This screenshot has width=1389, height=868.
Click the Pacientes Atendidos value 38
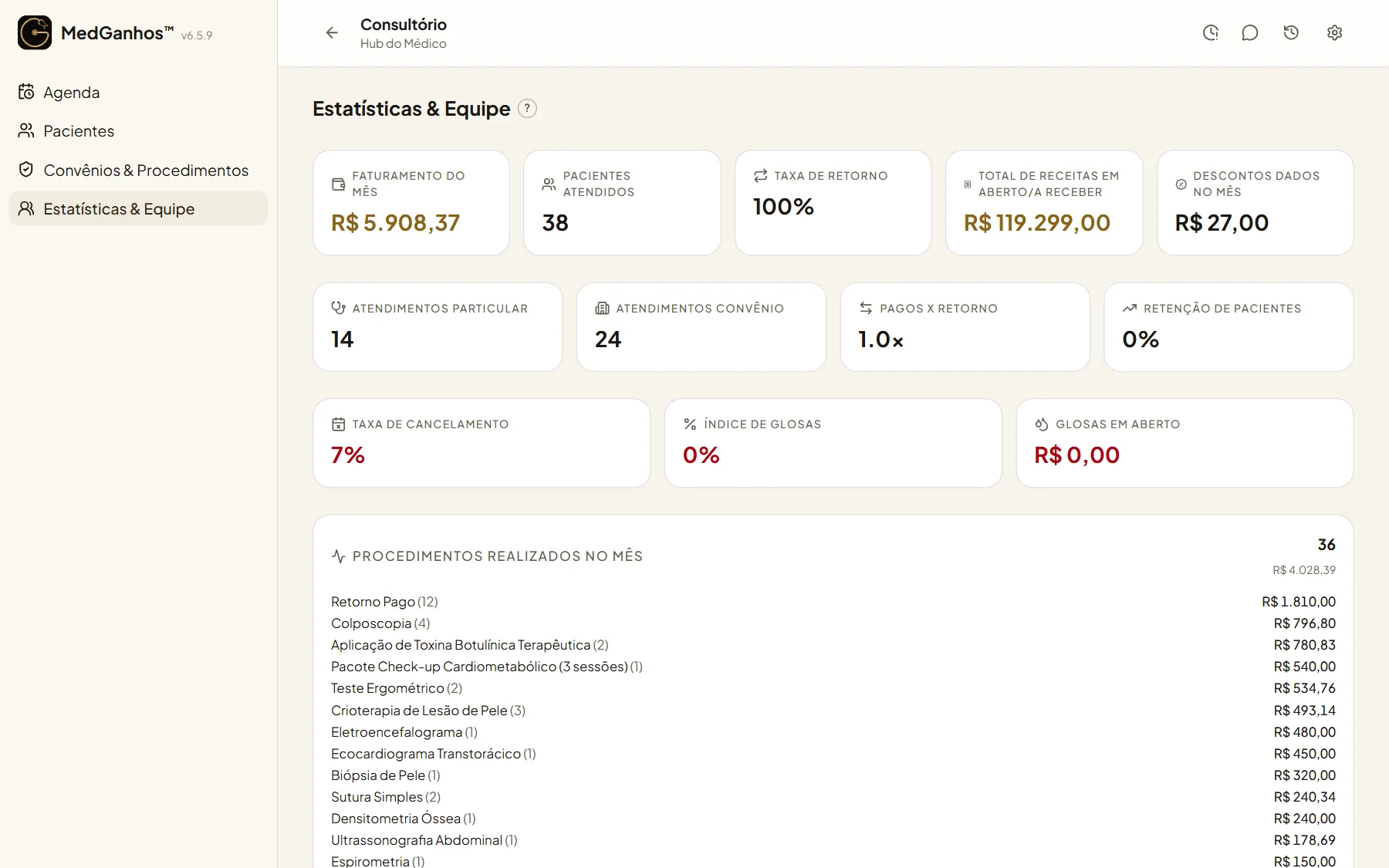click(556, 223)
